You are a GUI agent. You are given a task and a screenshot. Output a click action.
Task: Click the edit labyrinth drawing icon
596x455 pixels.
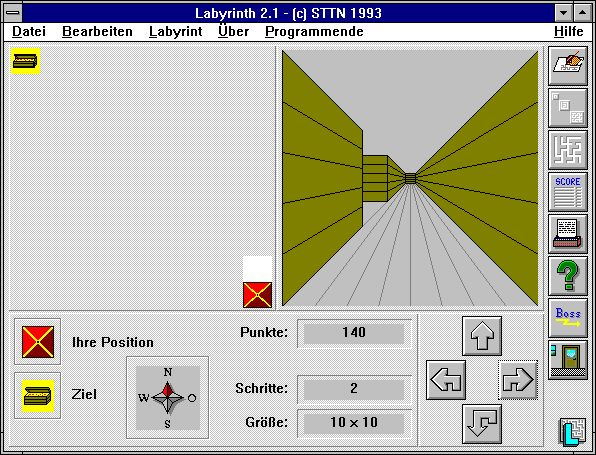click(567, 66)
